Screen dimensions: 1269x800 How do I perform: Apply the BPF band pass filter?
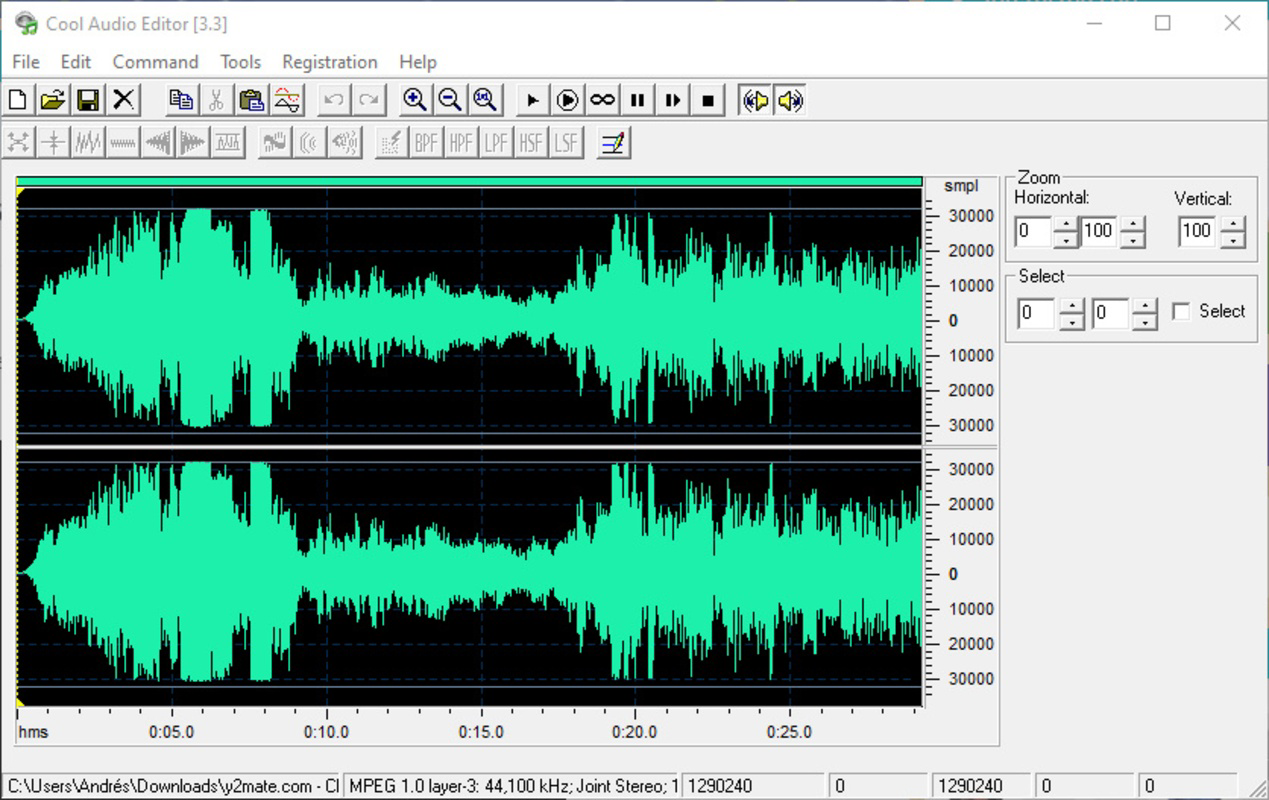pyautogui.click(x=427, y=143)
